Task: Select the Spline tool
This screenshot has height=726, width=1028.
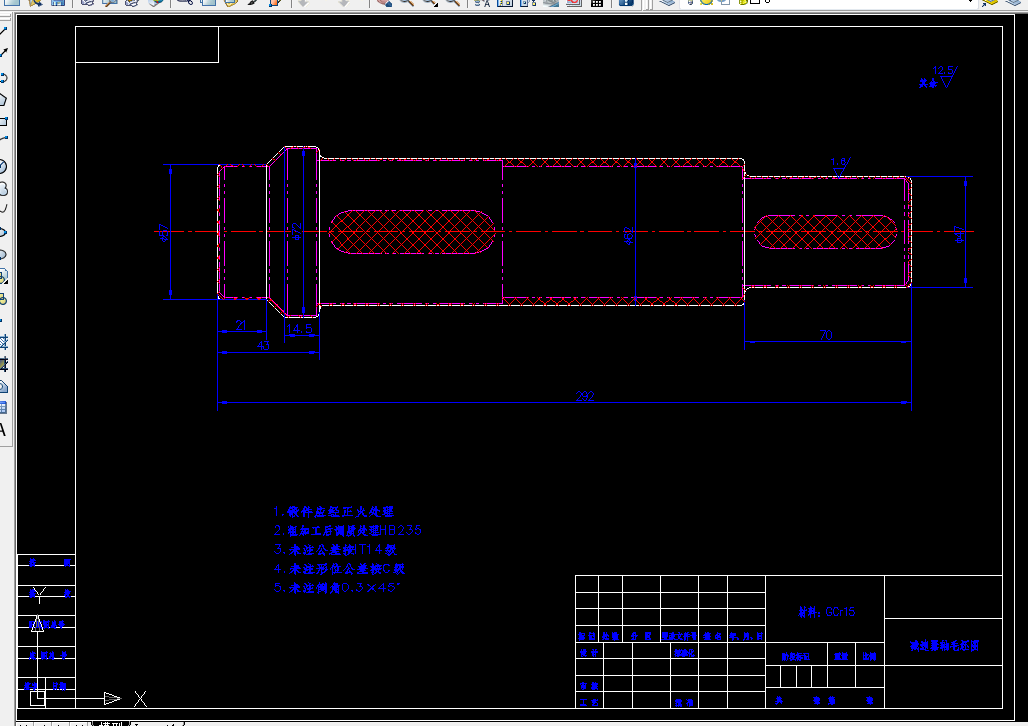Action: (3, 210)
